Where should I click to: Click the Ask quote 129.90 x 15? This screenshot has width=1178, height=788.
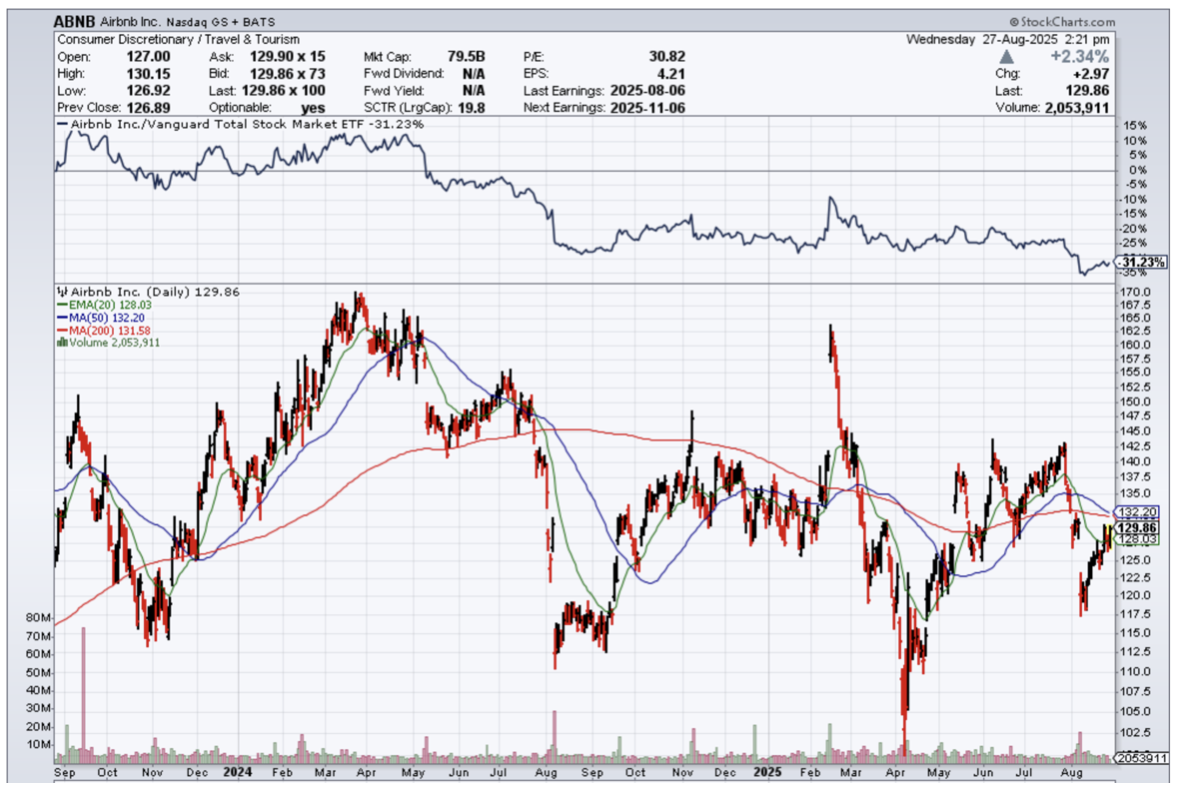[288, 56]
